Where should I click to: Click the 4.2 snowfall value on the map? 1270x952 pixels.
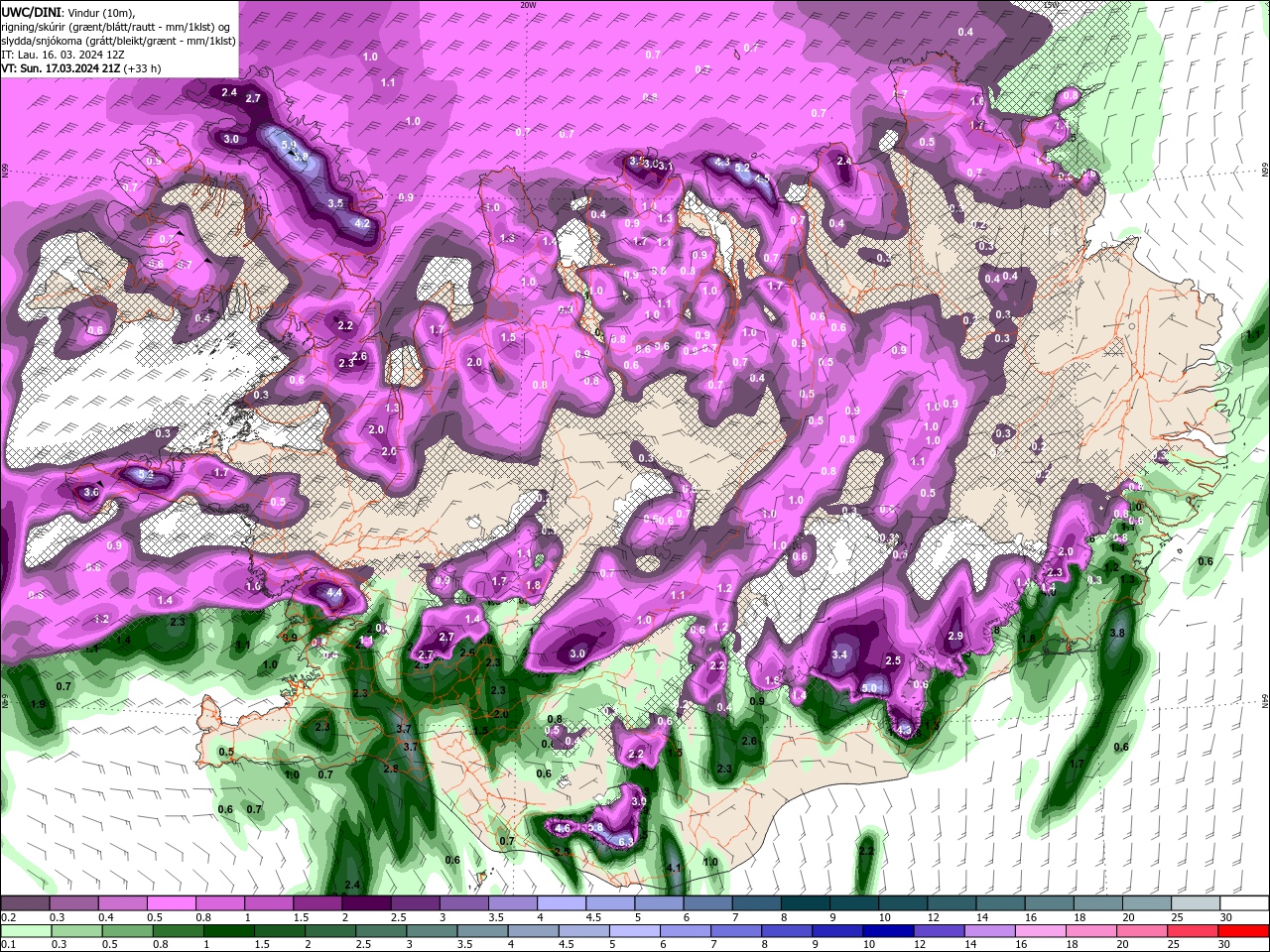(x=362, y=224)
